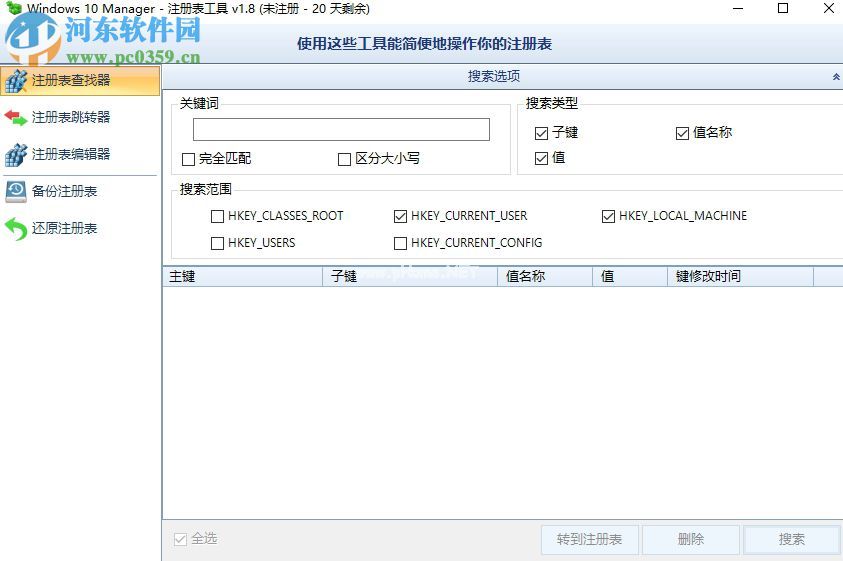Collapse the 搜索选项 panel with the chevron
843x561 pixels.
[836, 77]
